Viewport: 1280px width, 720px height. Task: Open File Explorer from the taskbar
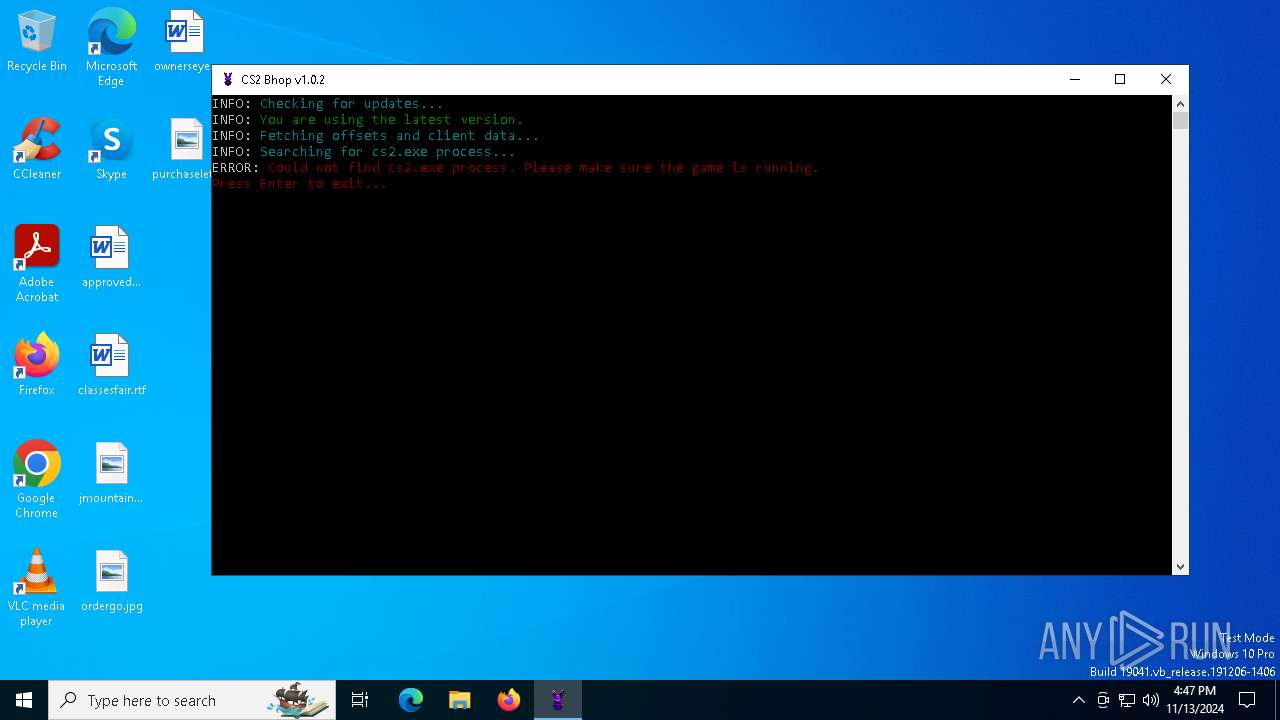point(460,700)
